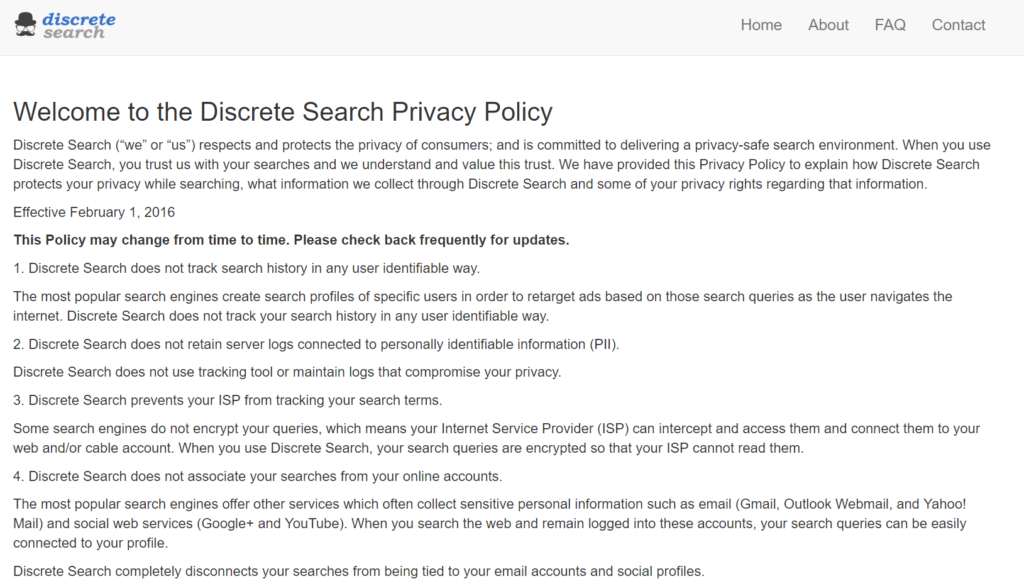This screenshot has height=586, width=1024.
Task: Open the About page
Action: pyautogui.click(x=828, y=25)
